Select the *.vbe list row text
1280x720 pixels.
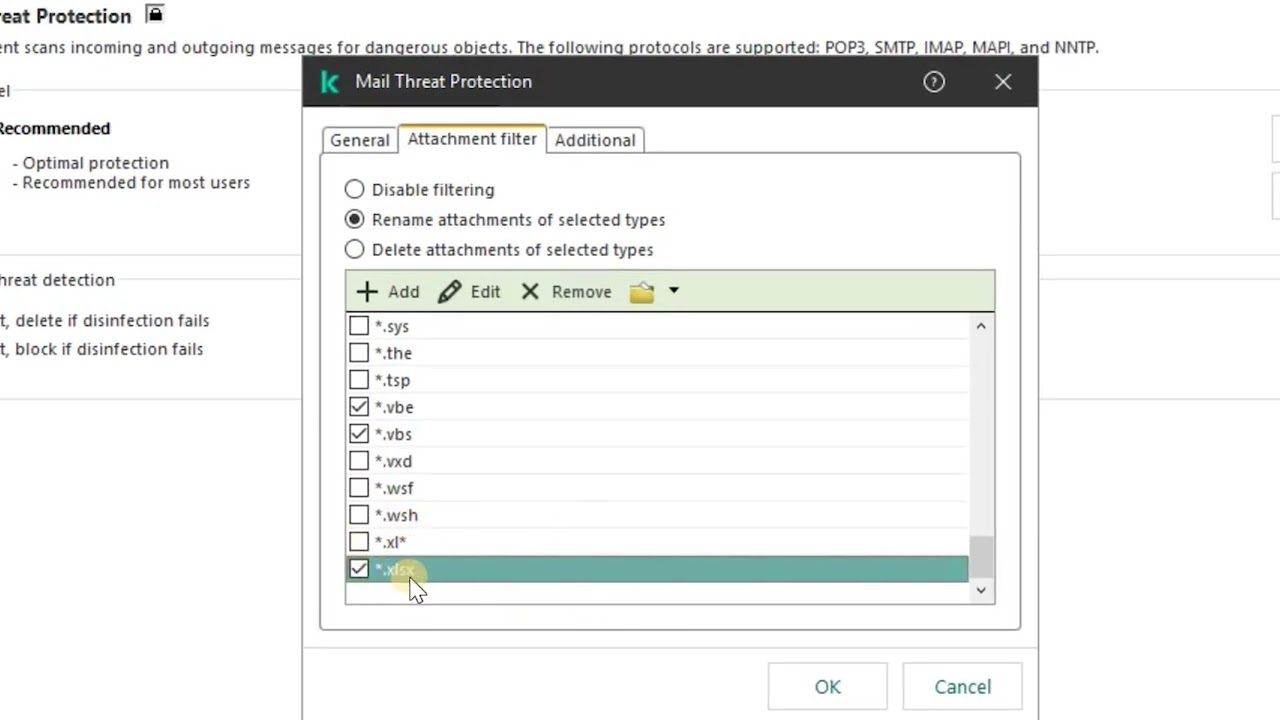click(393, 407)
